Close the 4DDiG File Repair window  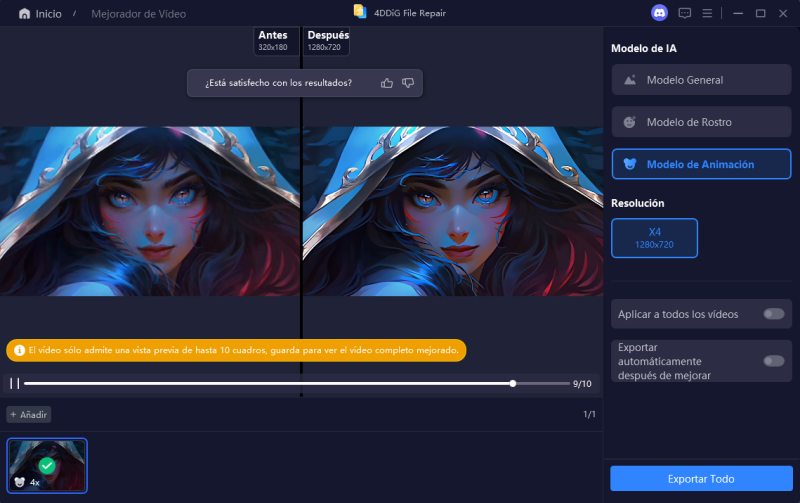783,13
